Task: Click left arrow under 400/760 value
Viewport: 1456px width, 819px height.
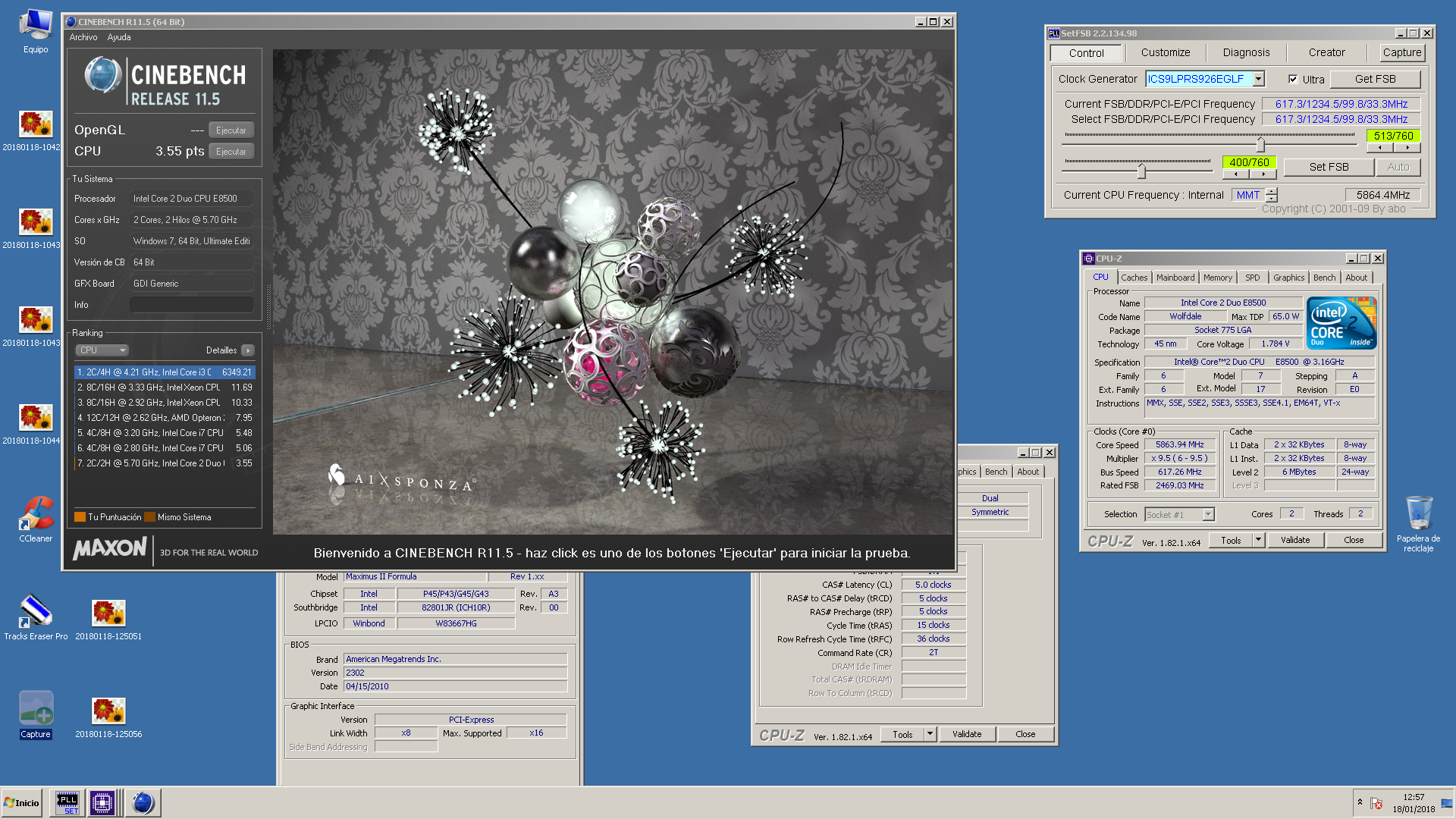Action: [1236, 174]
